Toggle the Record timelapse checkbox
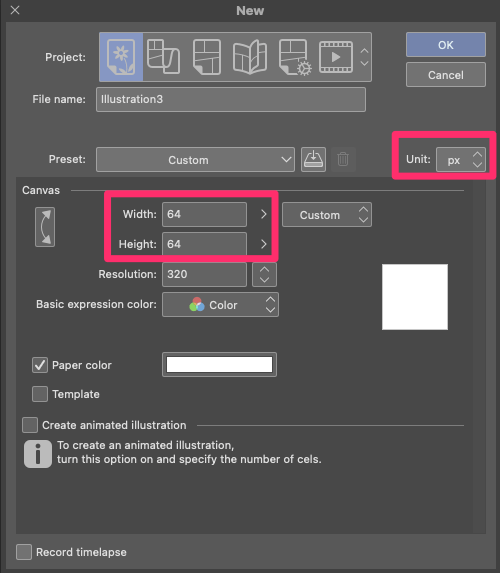The image size is (500, 573). point(24,552)
